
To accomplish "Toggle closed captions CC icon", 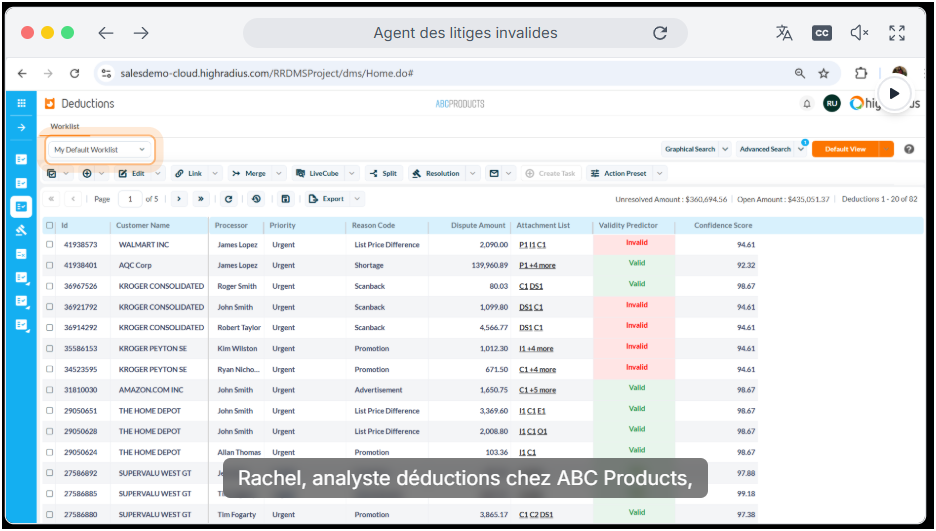I will (821, 33).
